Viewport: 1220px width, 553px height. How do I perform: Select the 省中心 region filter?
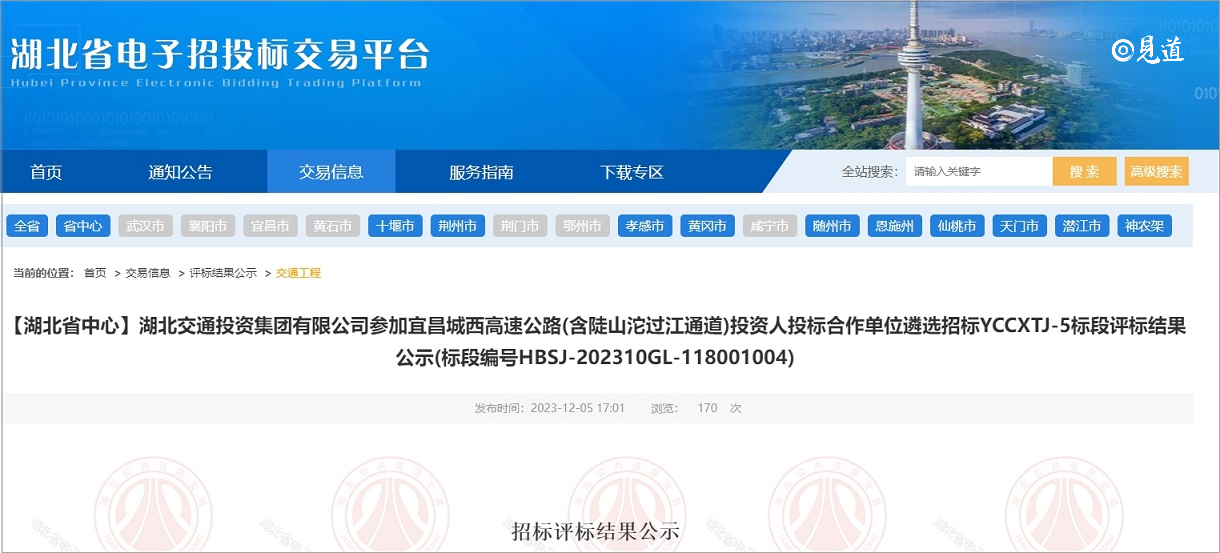pyautogui.click(x=82, y=226)
